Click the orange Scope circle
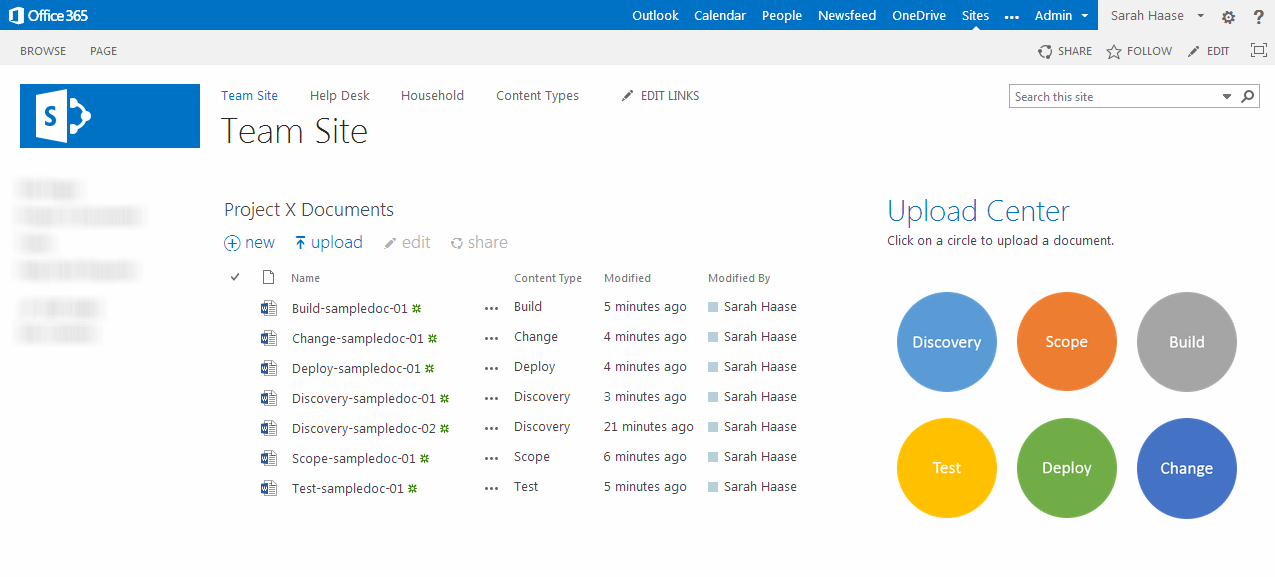The image size is (1275, 577). [x=1066, y=342]
